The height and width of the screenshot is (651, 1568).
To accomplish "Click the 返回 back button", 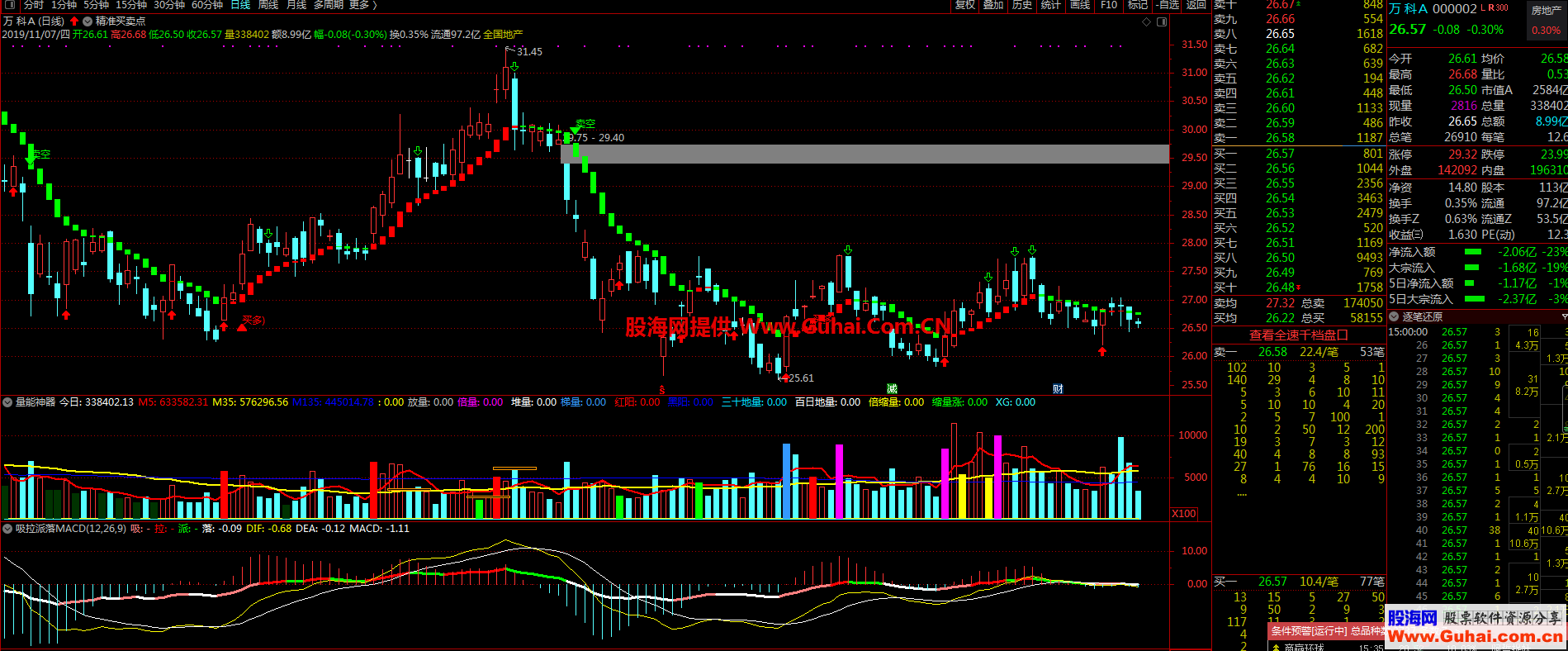I will (x=1196, y=5).
